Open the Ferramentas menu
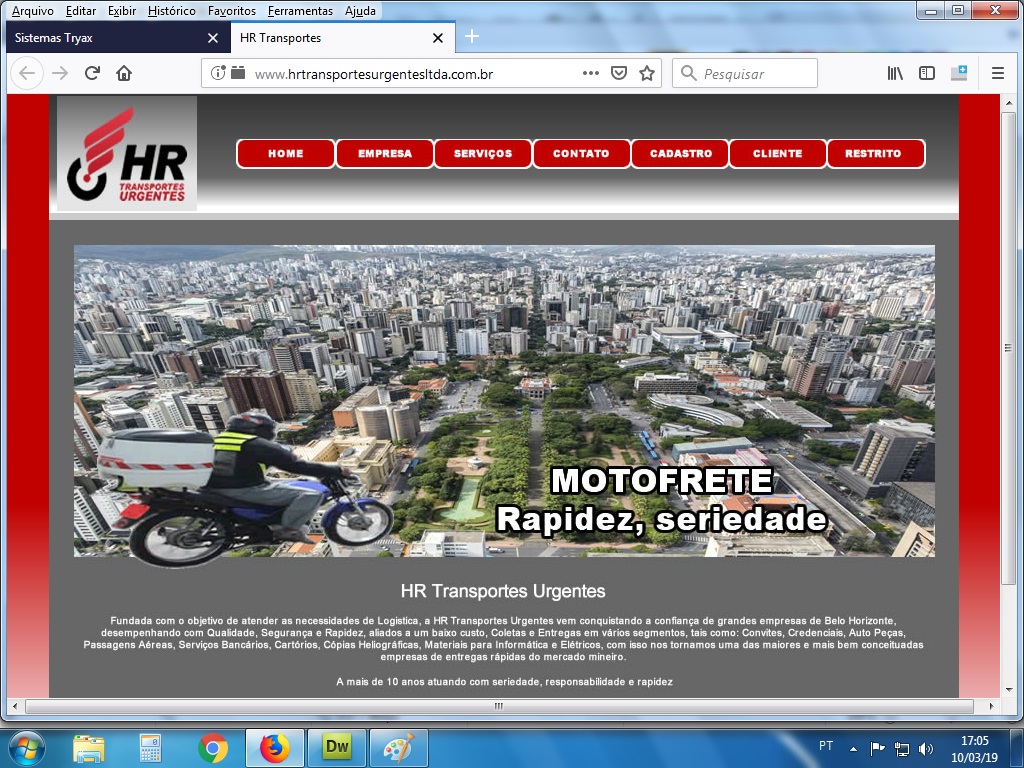 [x=300, y=11]
